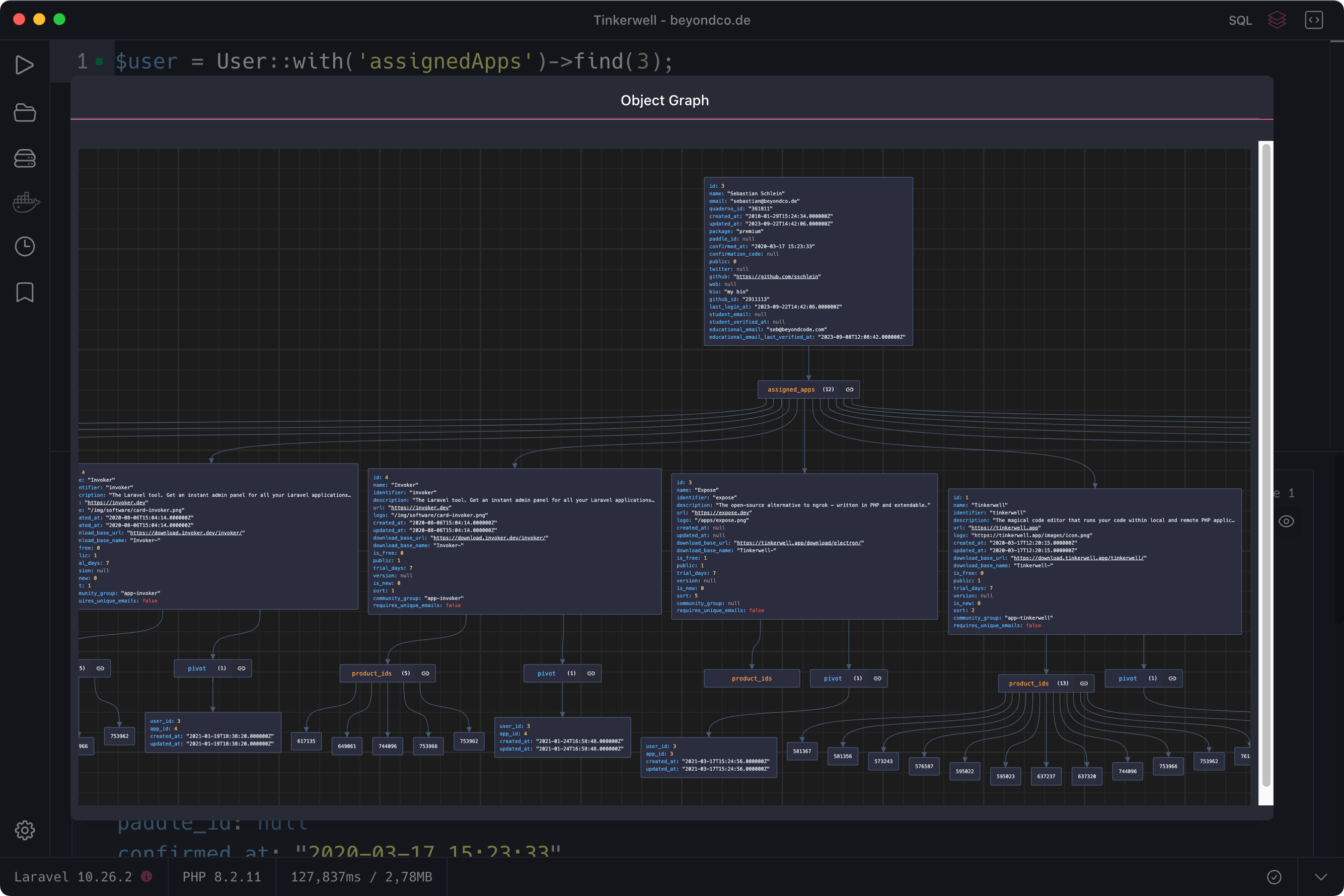Open the settings gear icon
The height and width of the screenshot is (896, 1344).
25,830
